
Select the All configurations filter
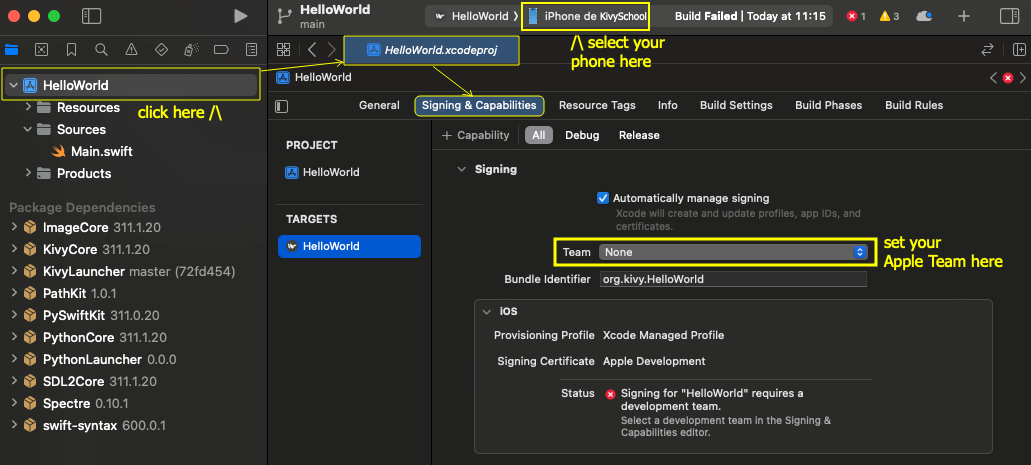[x=539, y=135]
